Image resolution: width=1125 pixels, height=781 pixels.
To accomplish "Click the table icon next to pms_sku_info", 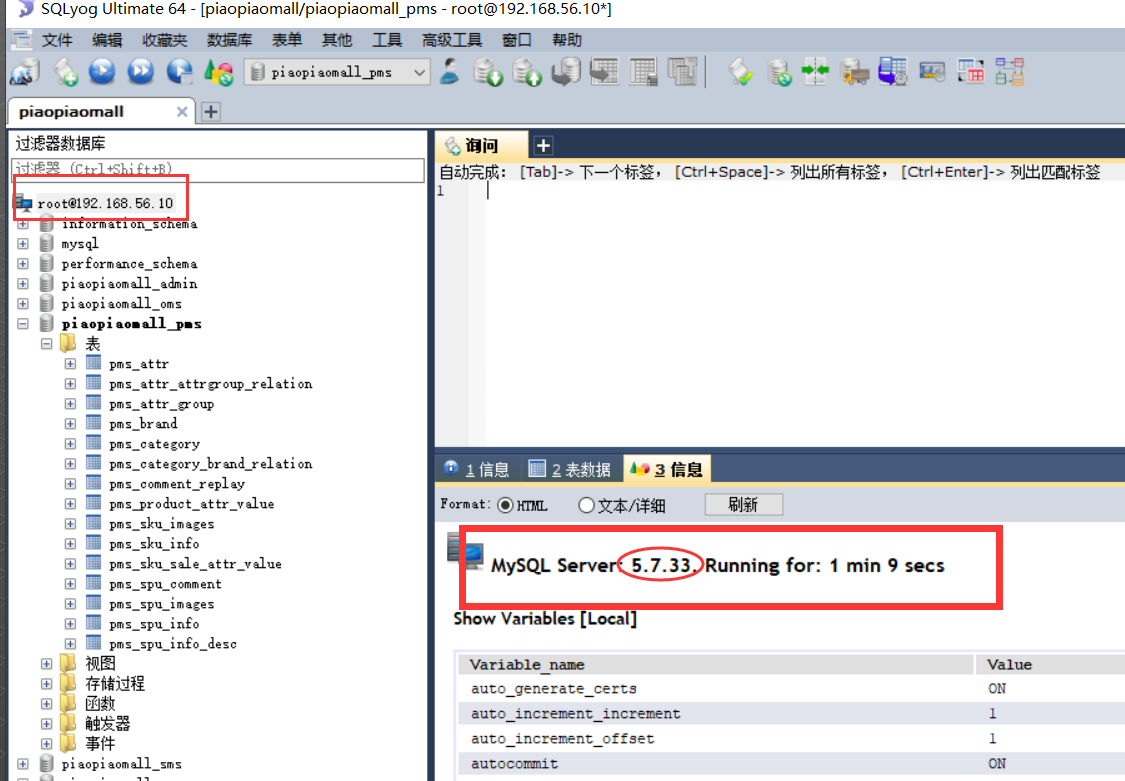I will [94, 543].
